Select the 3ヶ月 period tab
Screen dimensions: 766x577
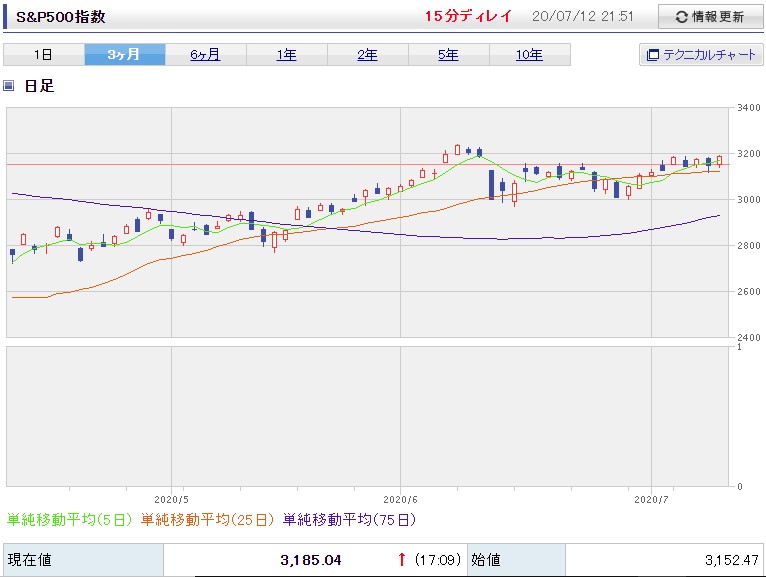[x=125, y=54]
